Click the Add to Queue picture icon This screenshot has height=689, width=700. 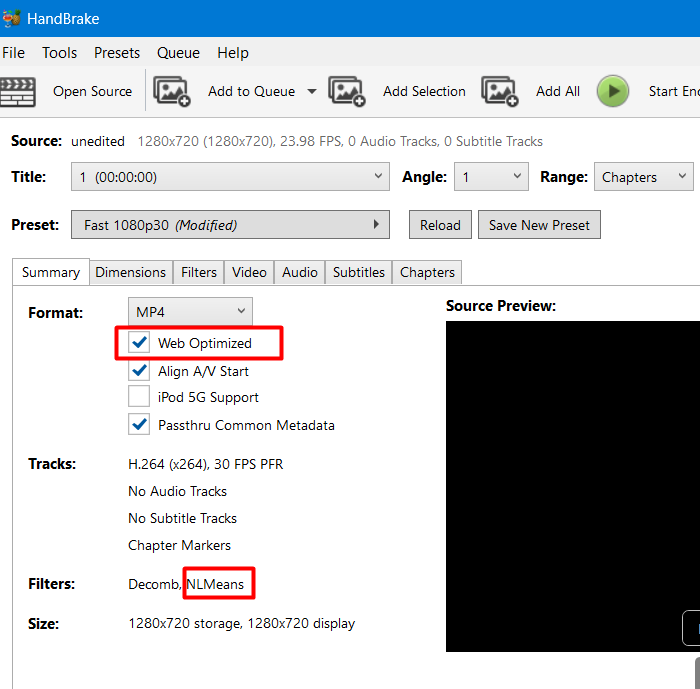pos(172,92)
